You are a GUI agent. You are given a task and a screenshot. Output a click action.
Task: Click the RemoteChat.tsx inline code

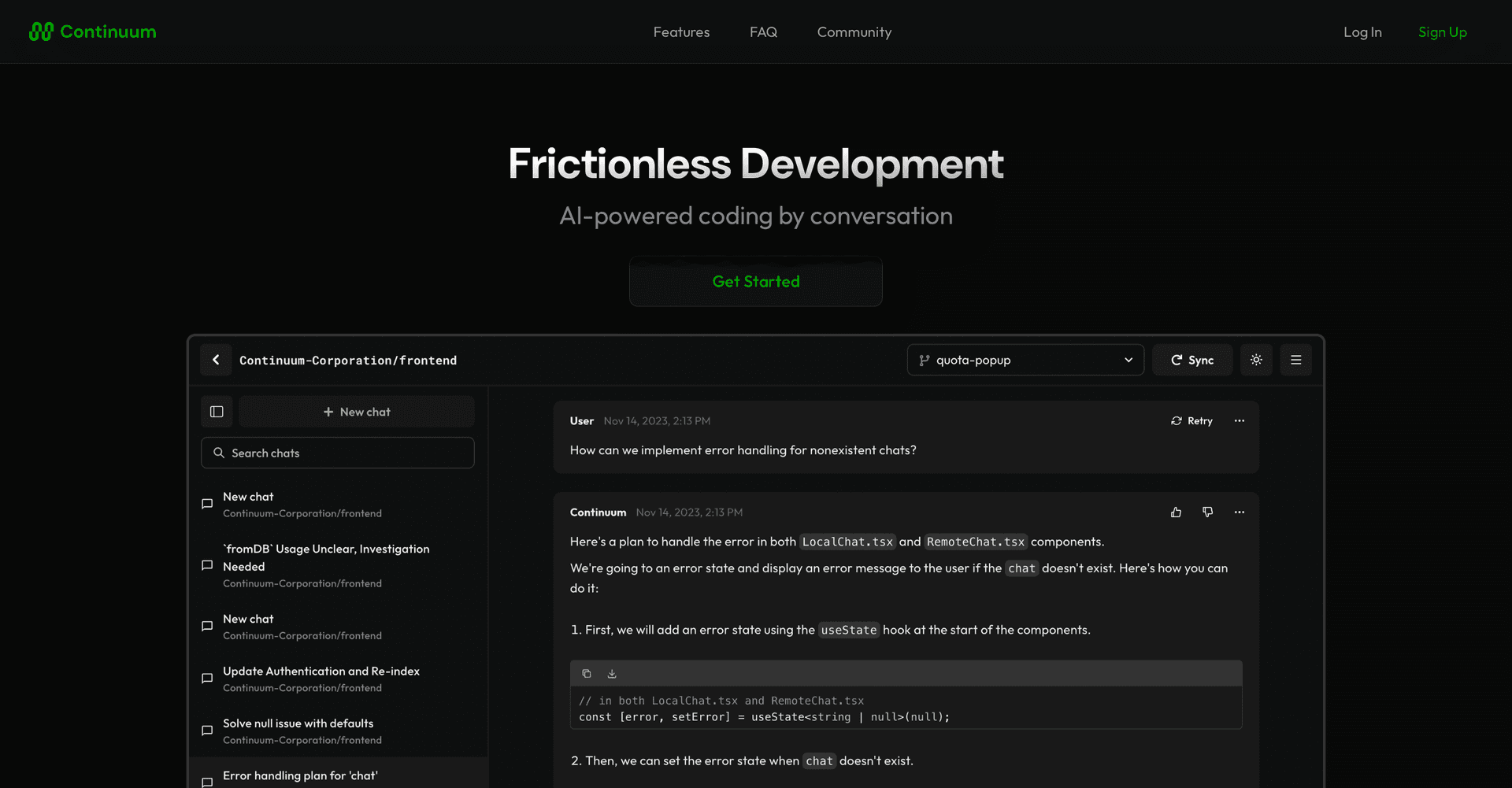pos(976,542)
